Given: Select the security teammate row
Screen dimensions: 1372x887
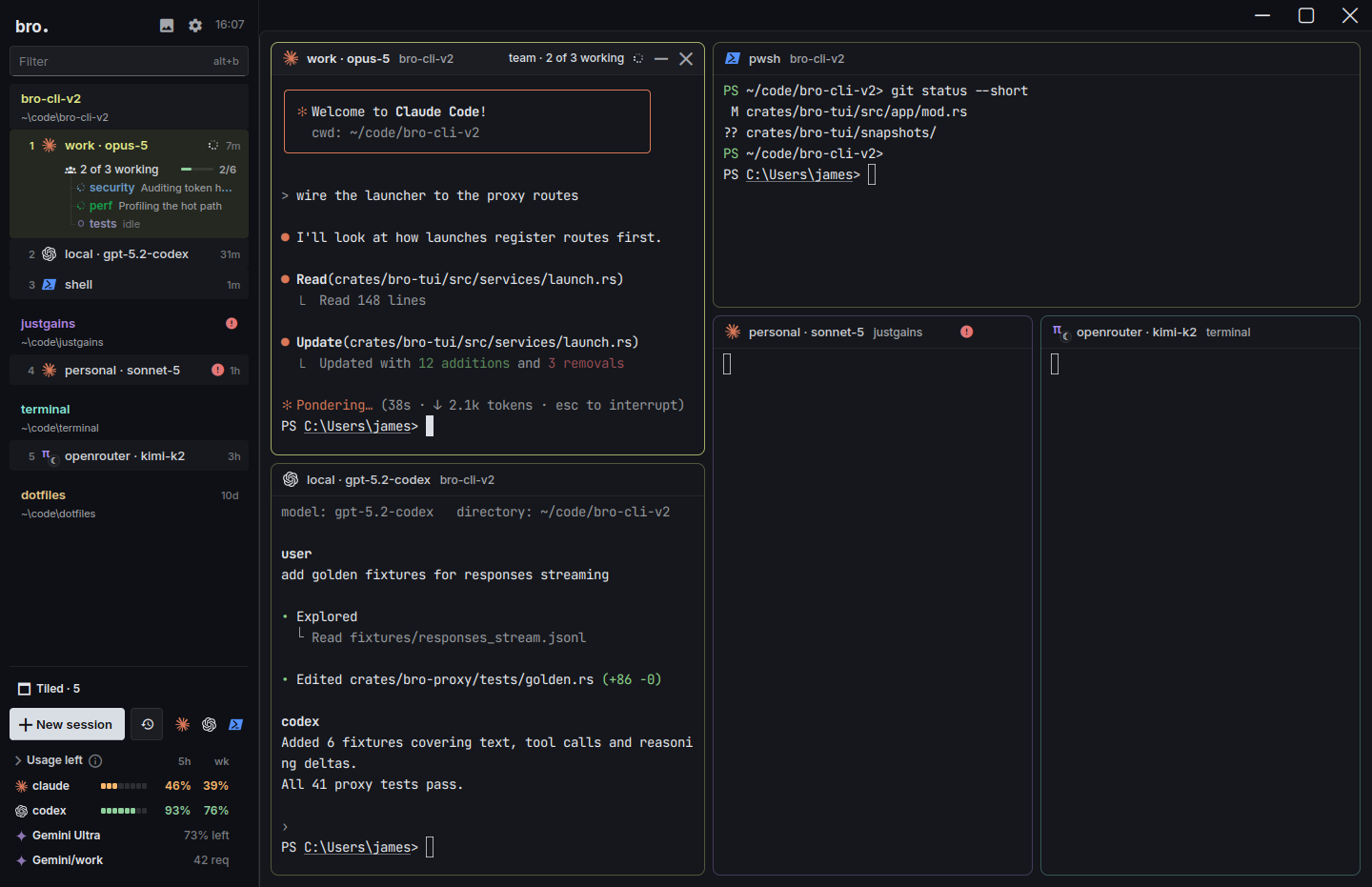Looking at the screenshot, I should pyautogui.click(x=155, y=189).
